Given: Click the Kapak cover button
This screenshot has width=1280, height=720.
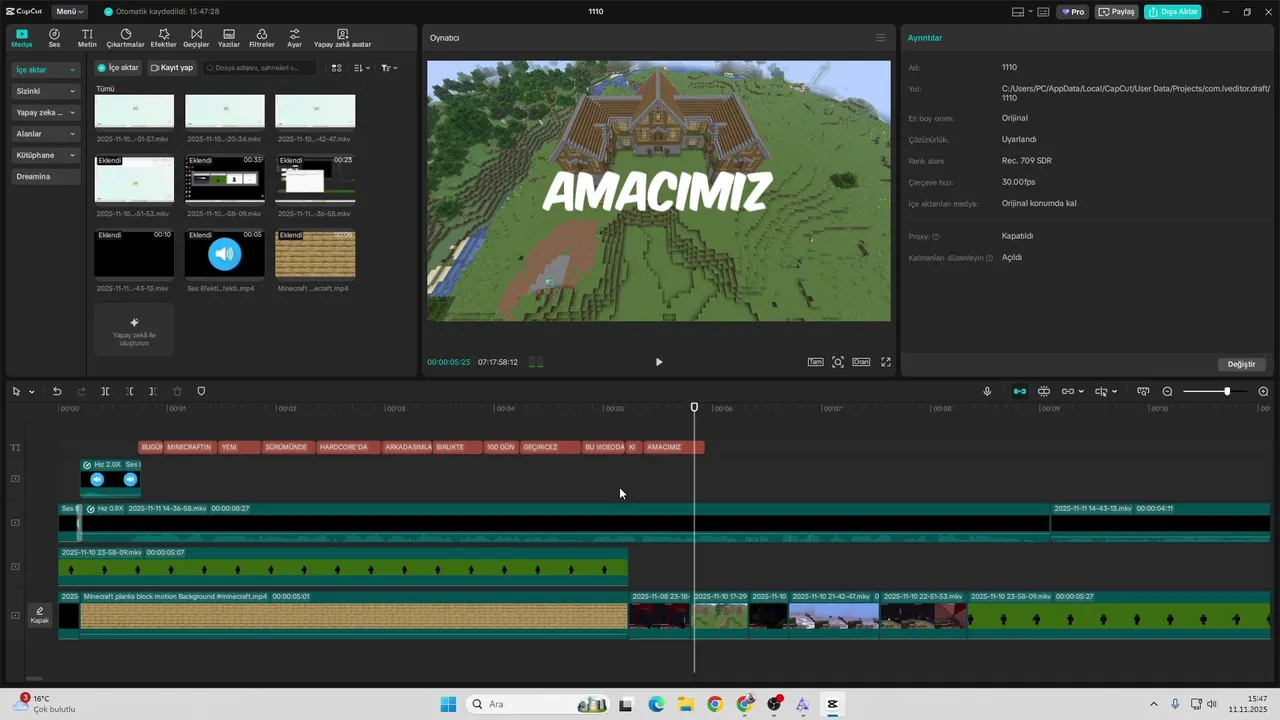Looking at the screenshot, I should click(40, 615).
